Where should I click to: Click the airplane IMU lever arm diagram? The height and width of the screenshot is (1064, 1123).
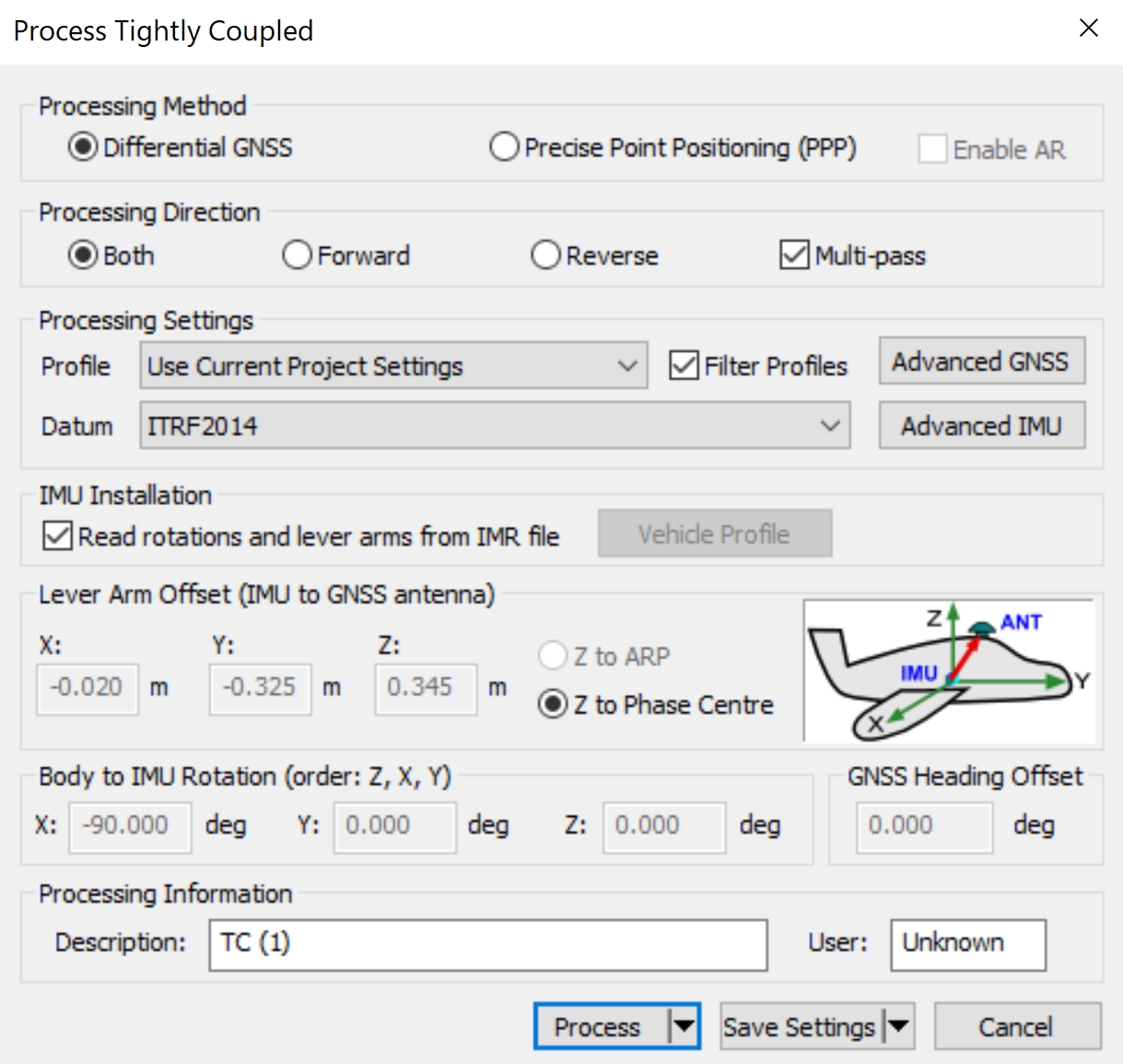[x=950, y=671]
